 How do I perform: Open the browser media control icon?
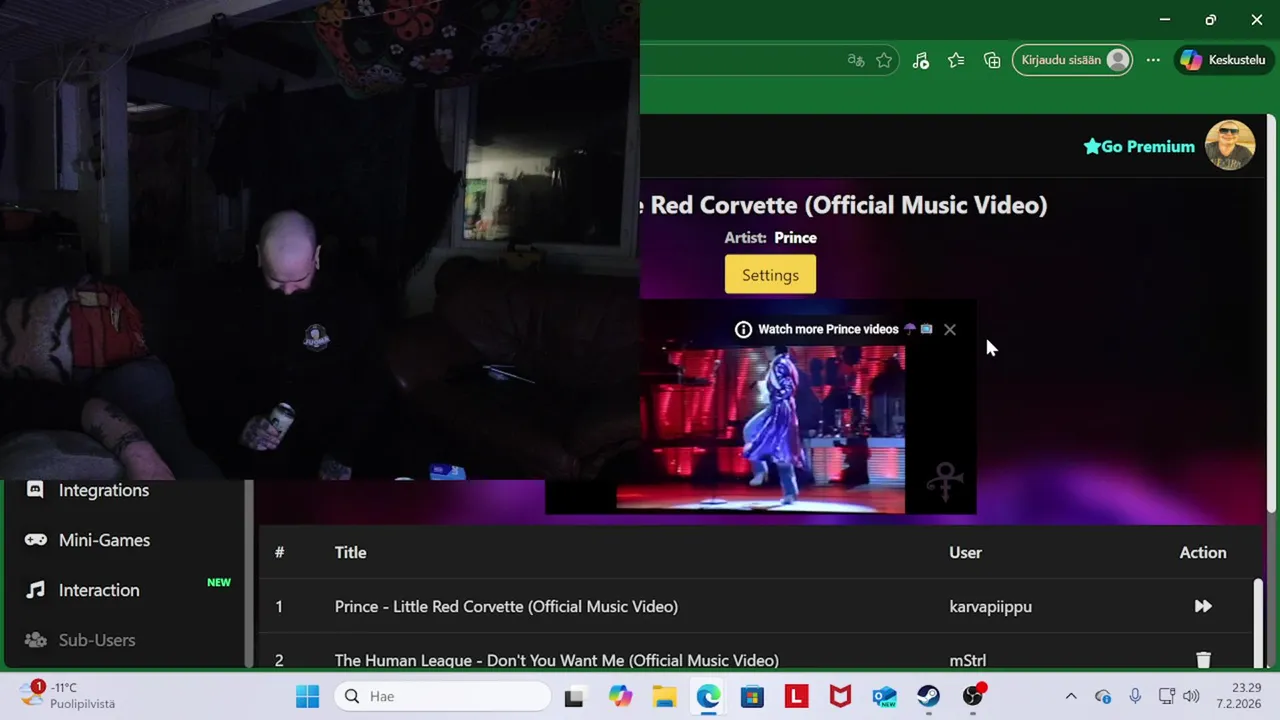coord(921,60)
